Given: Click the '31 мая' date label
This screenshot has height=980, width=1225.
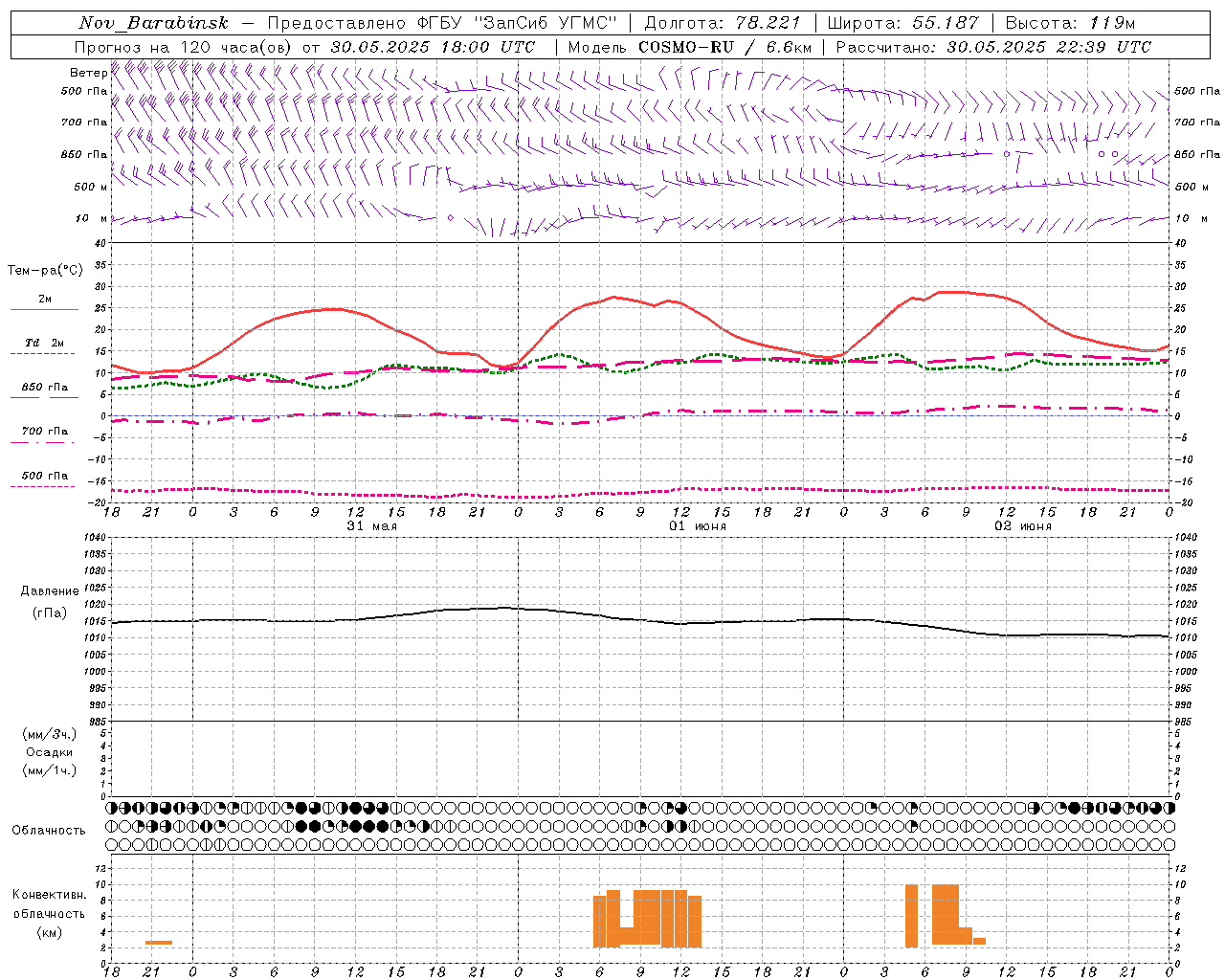Looking at the screenshot, I should [x=371, y=525].
